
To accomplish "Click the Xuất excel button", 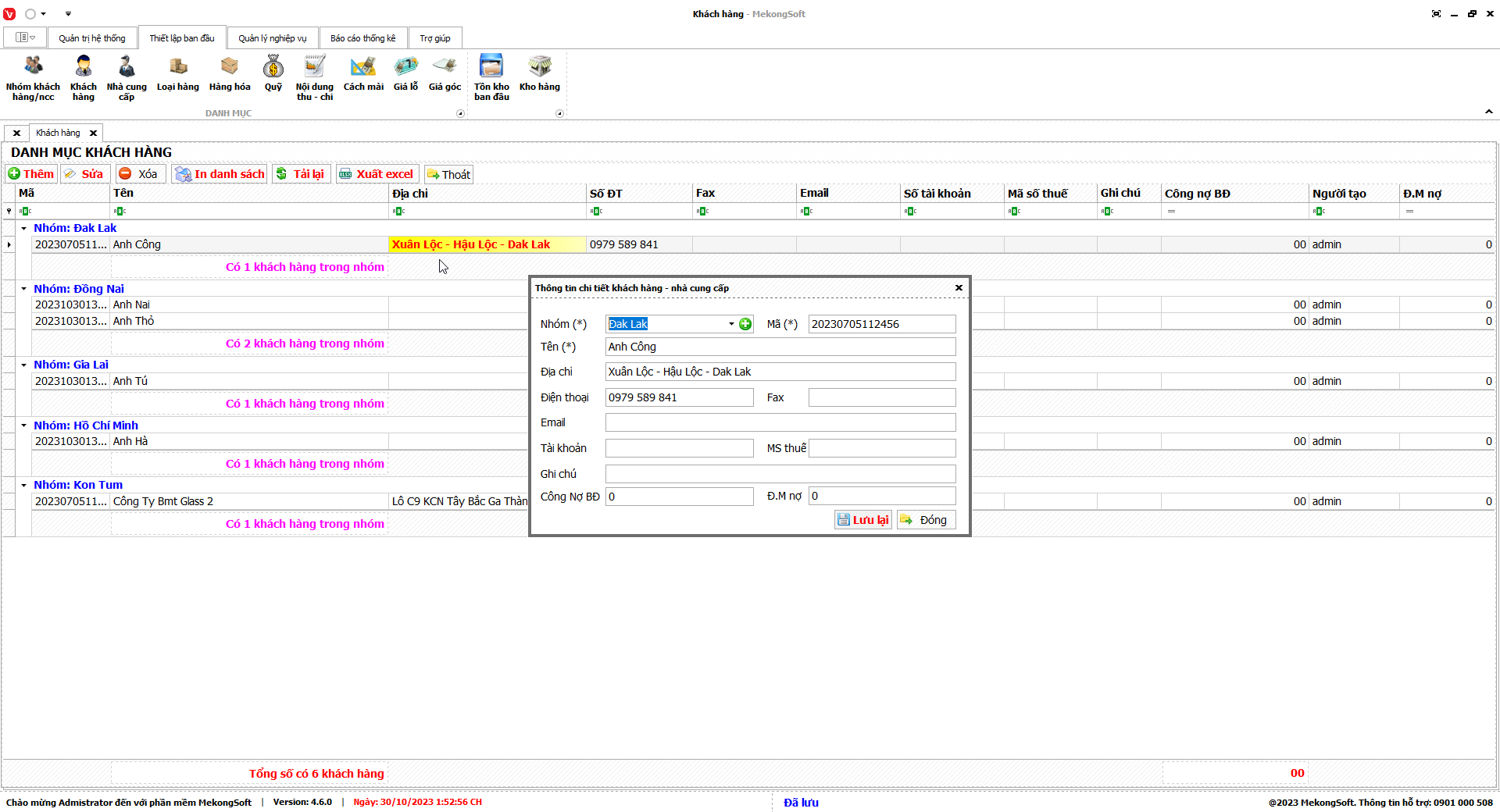I will pyautogui.click(x=377, y=174).
